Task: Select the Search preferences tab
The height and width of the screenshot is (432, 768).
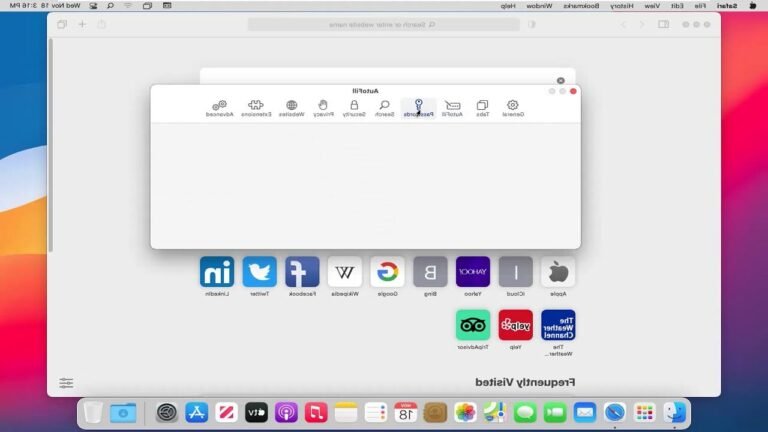Action: [x=384, y=108]
